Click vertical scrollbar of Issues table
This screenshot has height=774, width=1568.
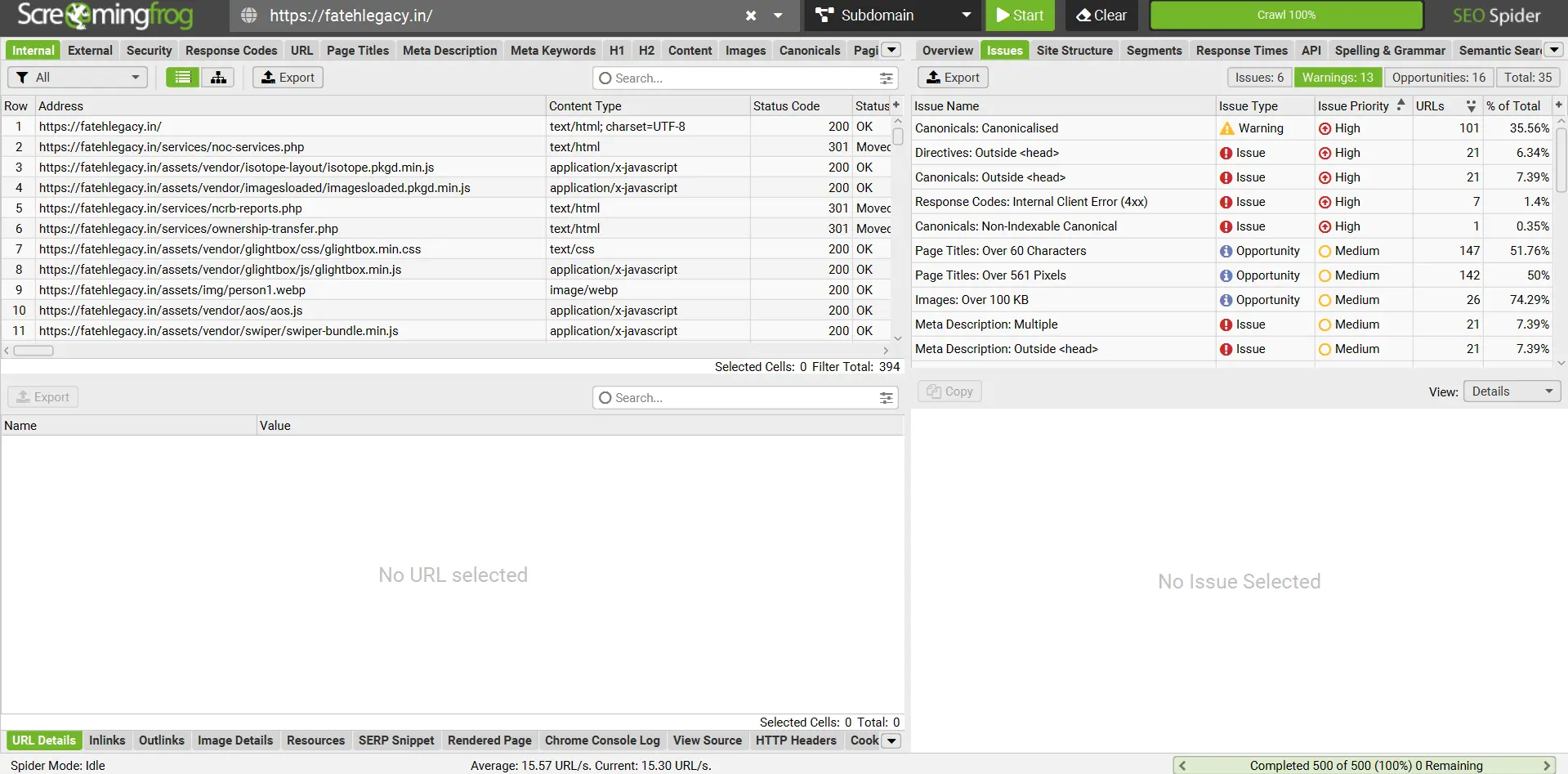[1561, 159]
